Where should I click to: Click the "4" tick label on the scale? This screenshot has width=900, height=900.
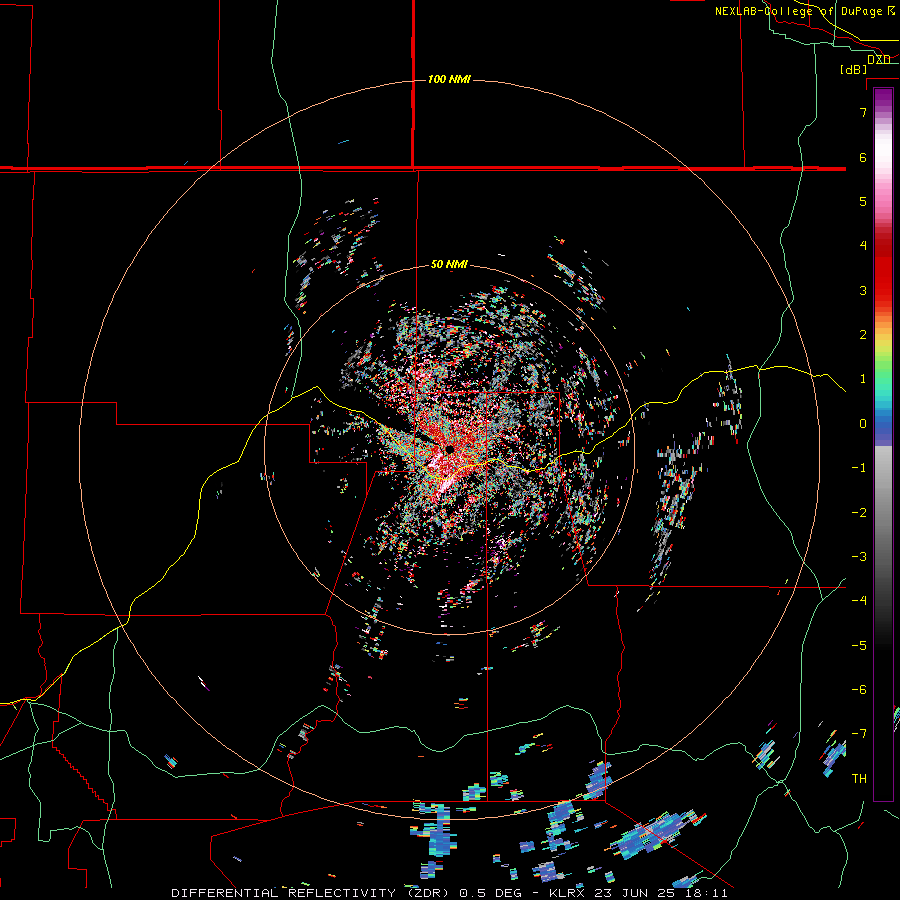[x=863, y=246]
